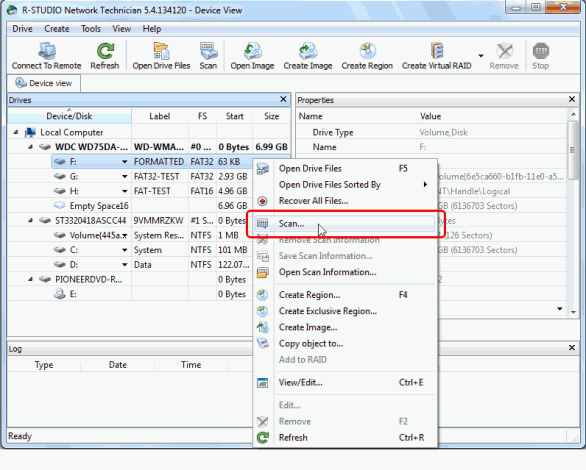Choose View/Edit... in context menu
The height and width of the screenshot is (470, 586).
(x=345, y=383)
